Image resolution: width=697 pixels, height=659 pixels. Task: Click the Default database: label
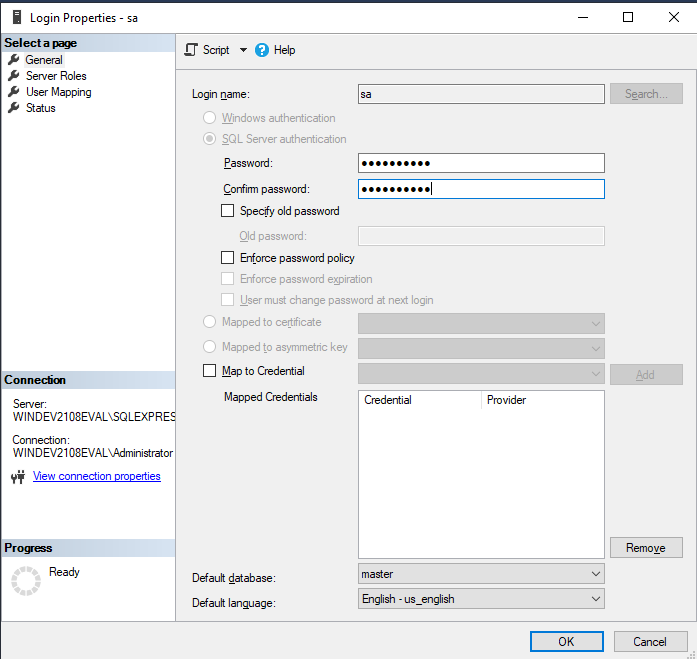(234, 578)
